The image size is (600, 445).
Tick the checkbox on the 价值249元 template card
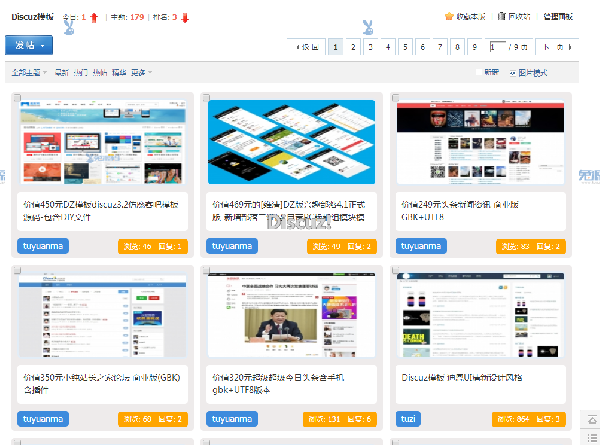pos(396,98)
